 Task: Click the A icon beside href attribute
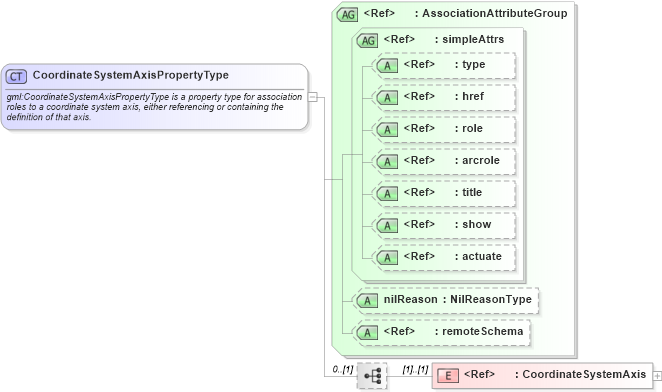(387, 98)
